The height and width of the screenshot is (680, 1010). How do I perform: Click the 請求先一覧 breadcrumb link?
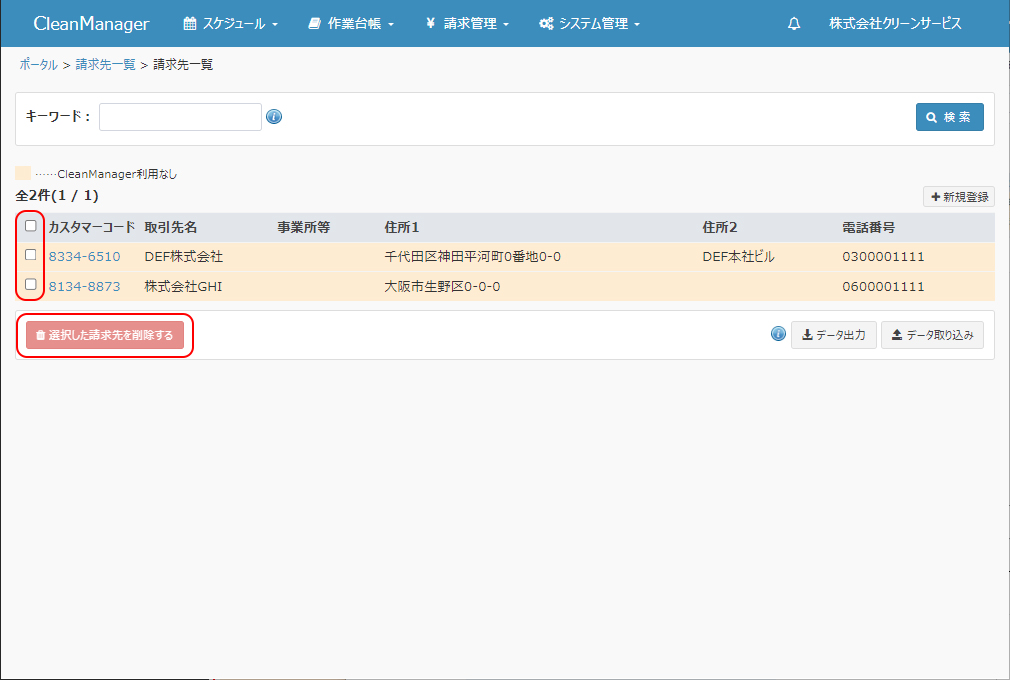106,64
